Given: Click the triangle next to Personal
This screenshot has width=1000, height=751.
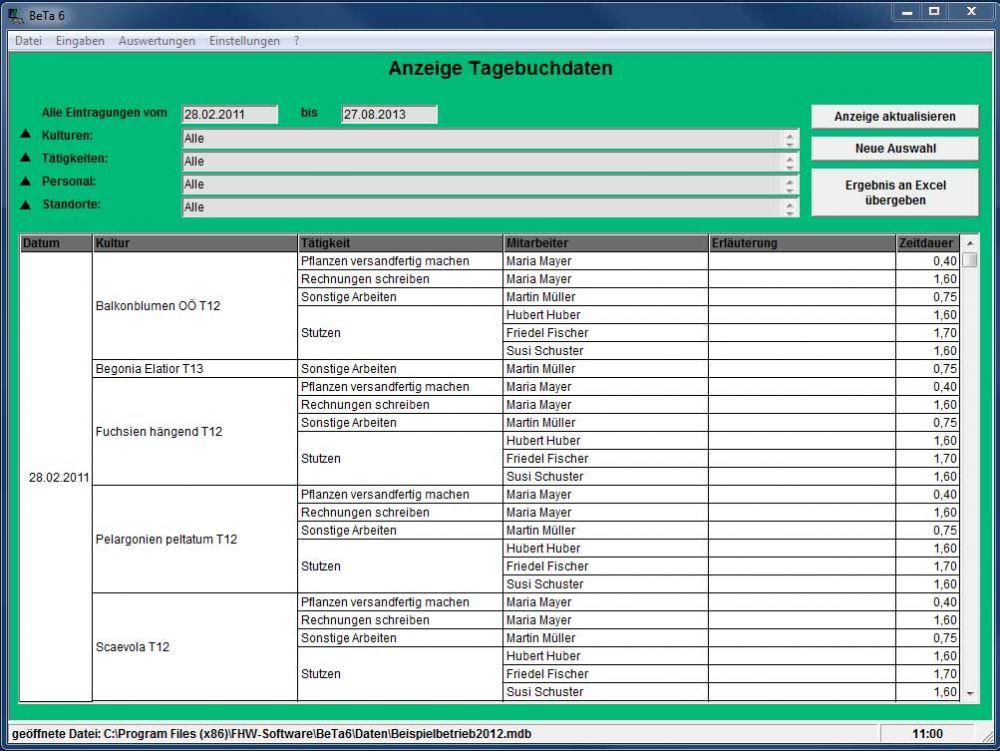Looking at the screenshot, I should pyautogui.click(x=26, y=182).
